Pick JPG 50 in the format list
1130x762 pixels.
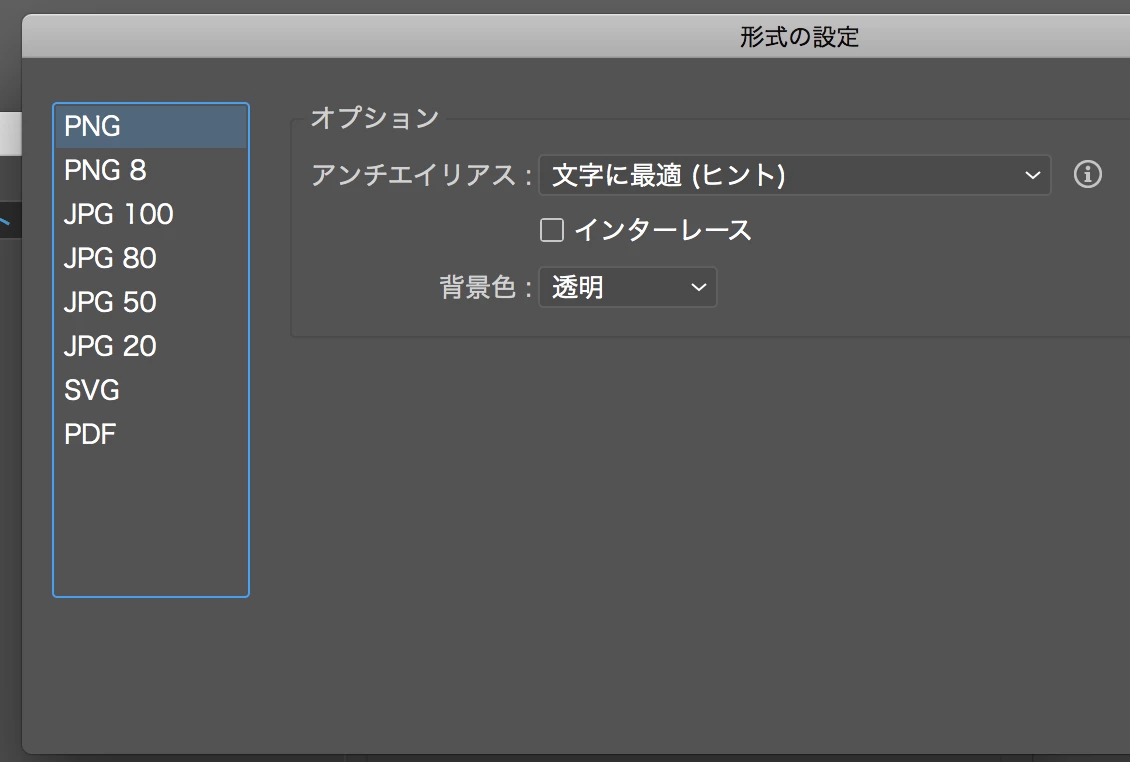point(151,302)
